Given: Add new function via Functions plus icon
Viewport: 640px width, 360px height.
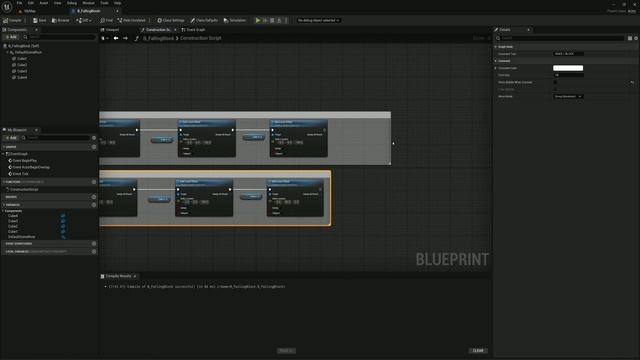Looking at the screenshot, I should [x=94, y=182].
